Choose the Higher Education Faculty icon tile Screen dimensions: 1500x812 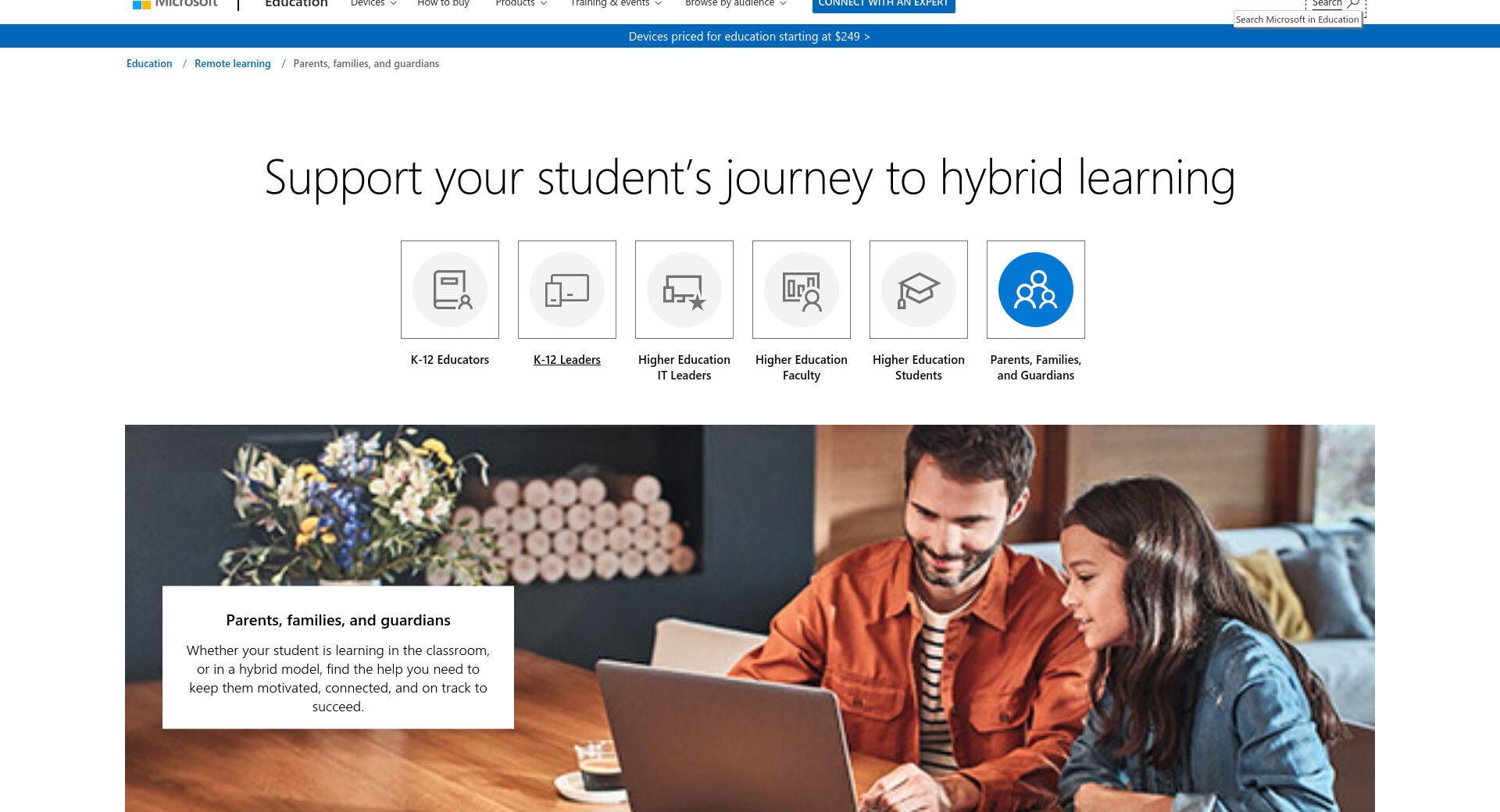coord(802,290)
